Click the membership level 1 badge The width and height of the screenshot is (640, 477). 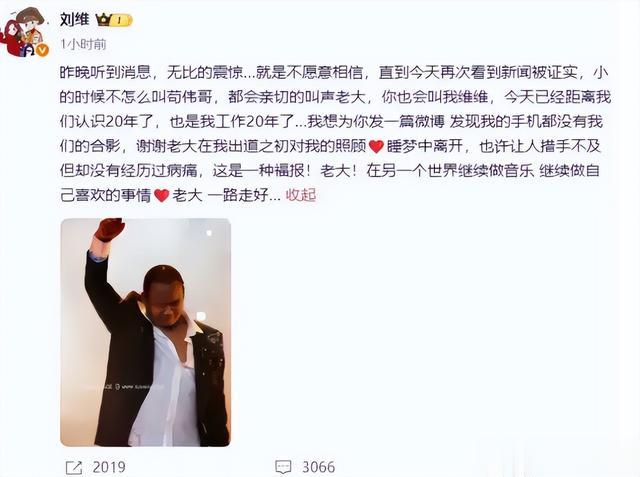click(120, 20)
